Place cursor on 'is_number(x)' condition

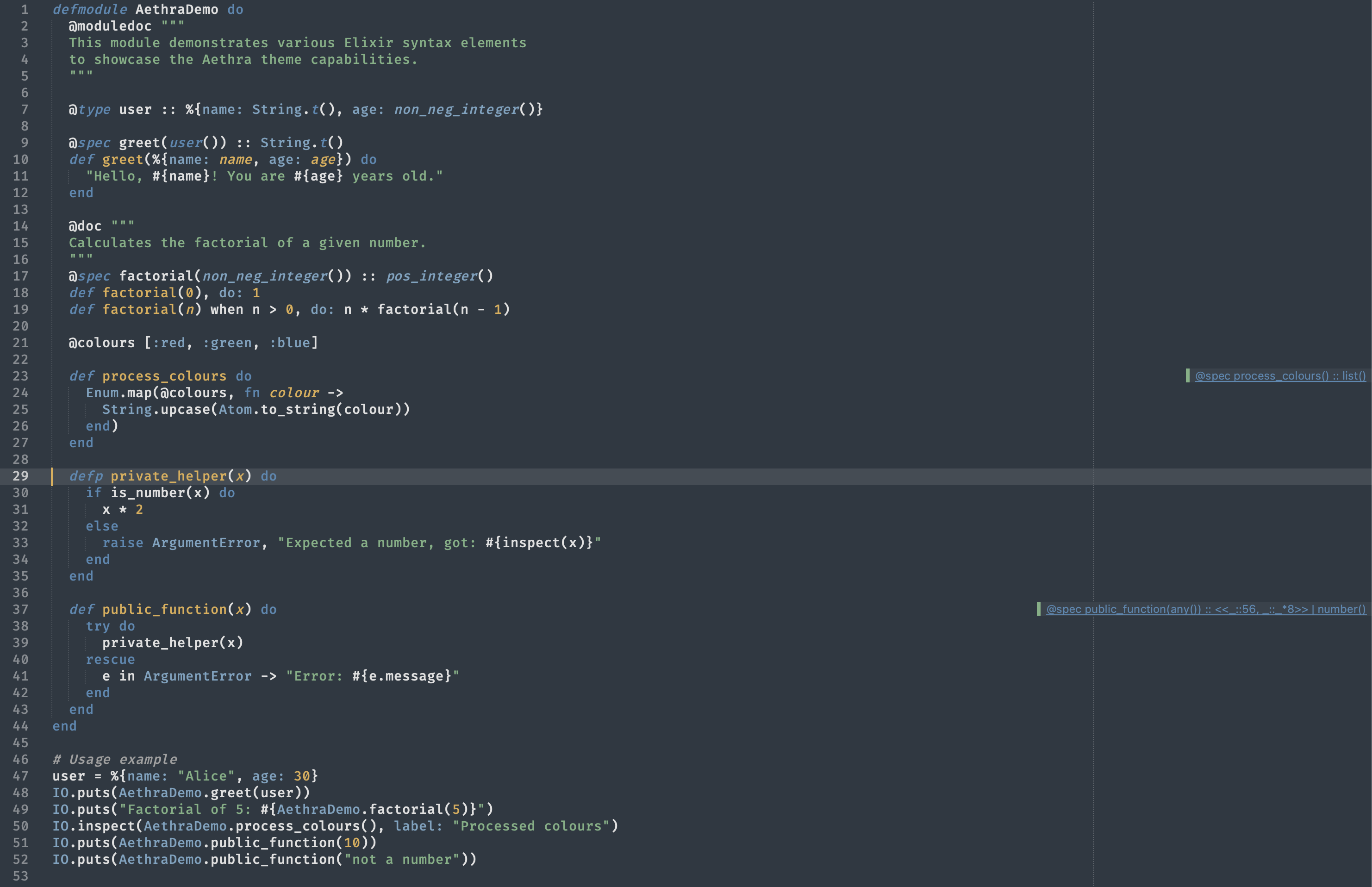point(160,493)
